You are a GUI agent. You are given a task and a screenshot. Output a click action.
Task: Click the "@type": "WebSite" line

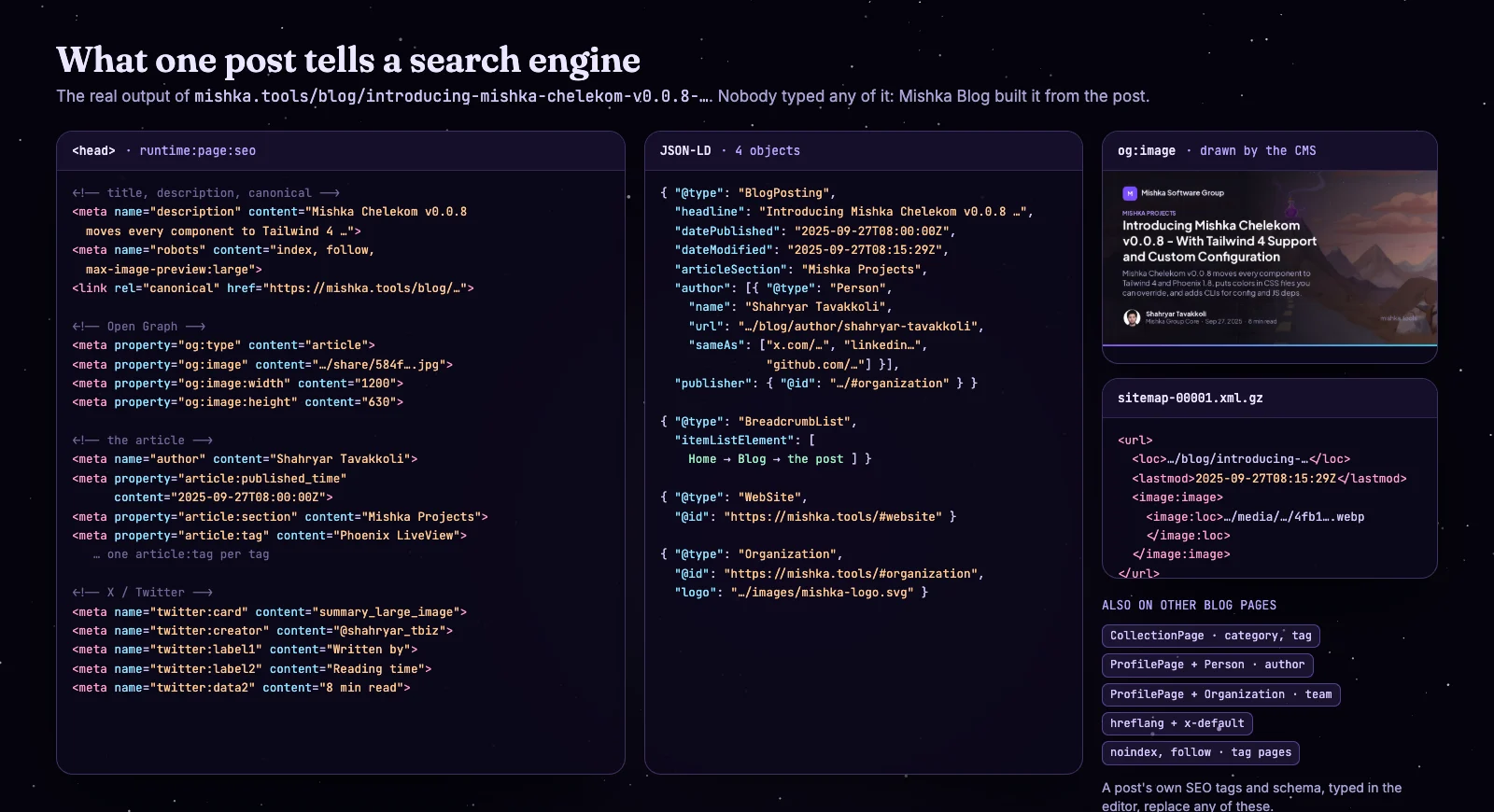point(734,497)
